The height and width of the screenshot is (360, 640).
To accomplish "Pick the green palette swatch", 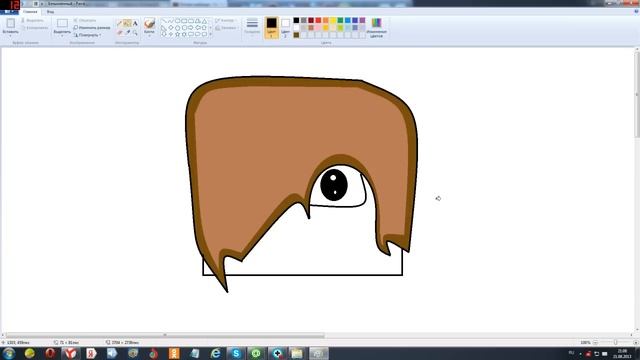I will [340, 20].
